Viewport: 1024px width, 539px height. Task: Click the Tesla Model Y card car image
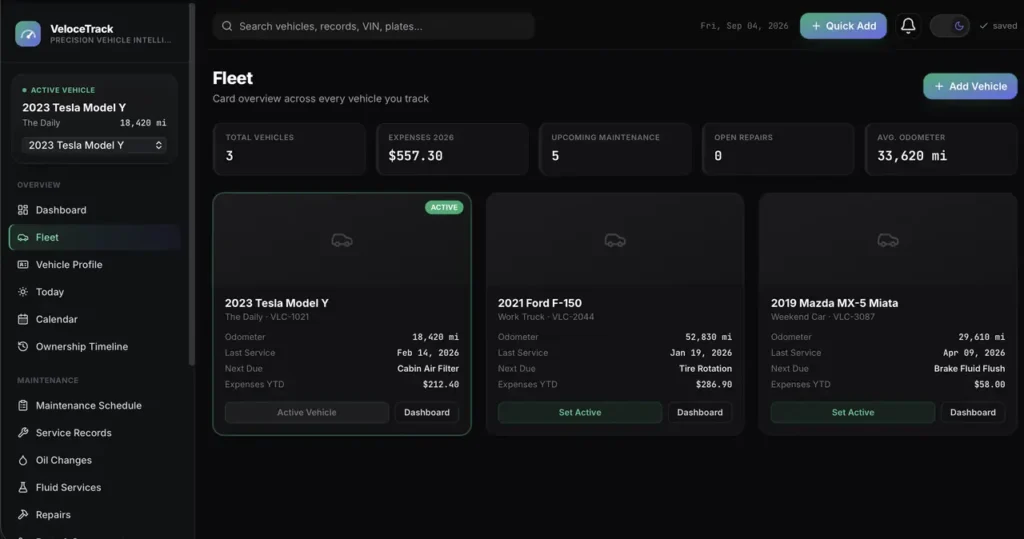[x=342, y=240]
